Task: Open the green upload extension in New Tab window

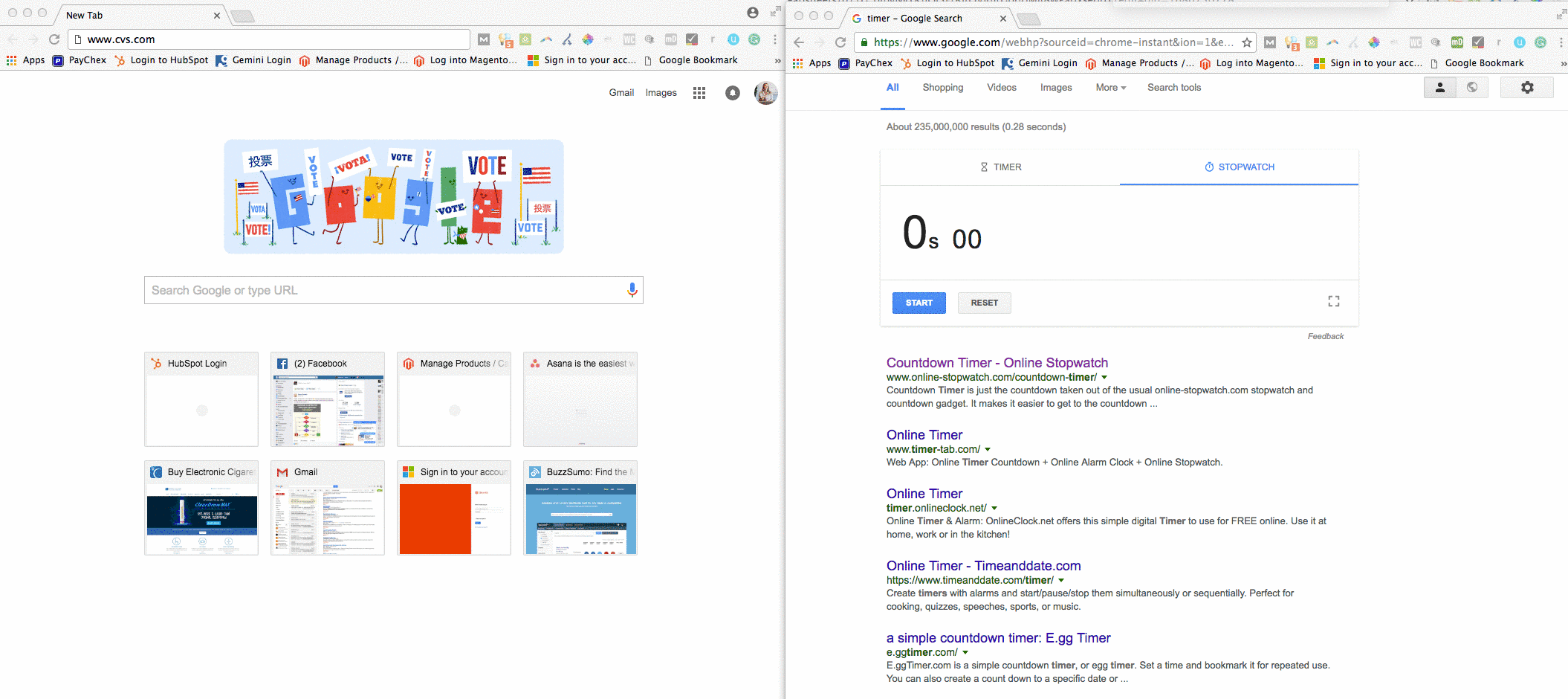Action: [x=525, y=39]
